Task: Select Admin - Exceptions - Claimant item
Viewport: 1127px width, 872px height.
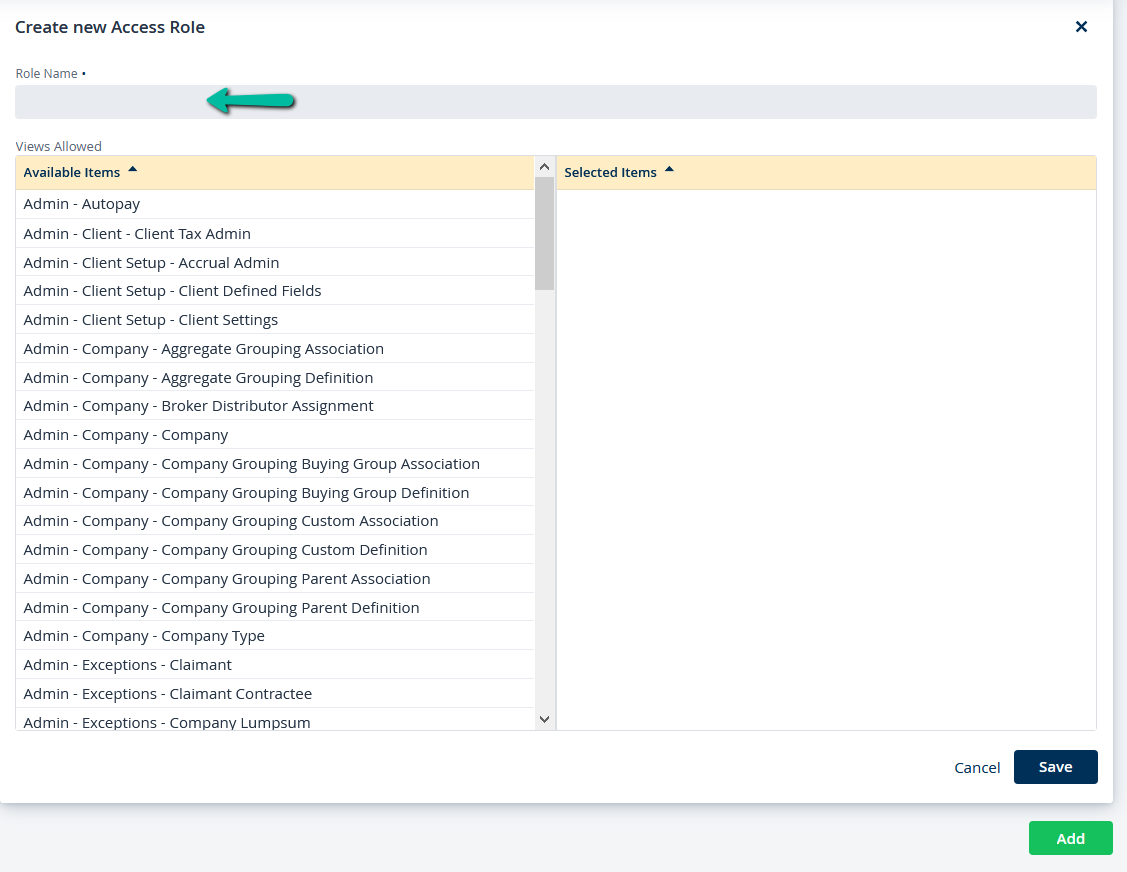Action: (127, 665)
